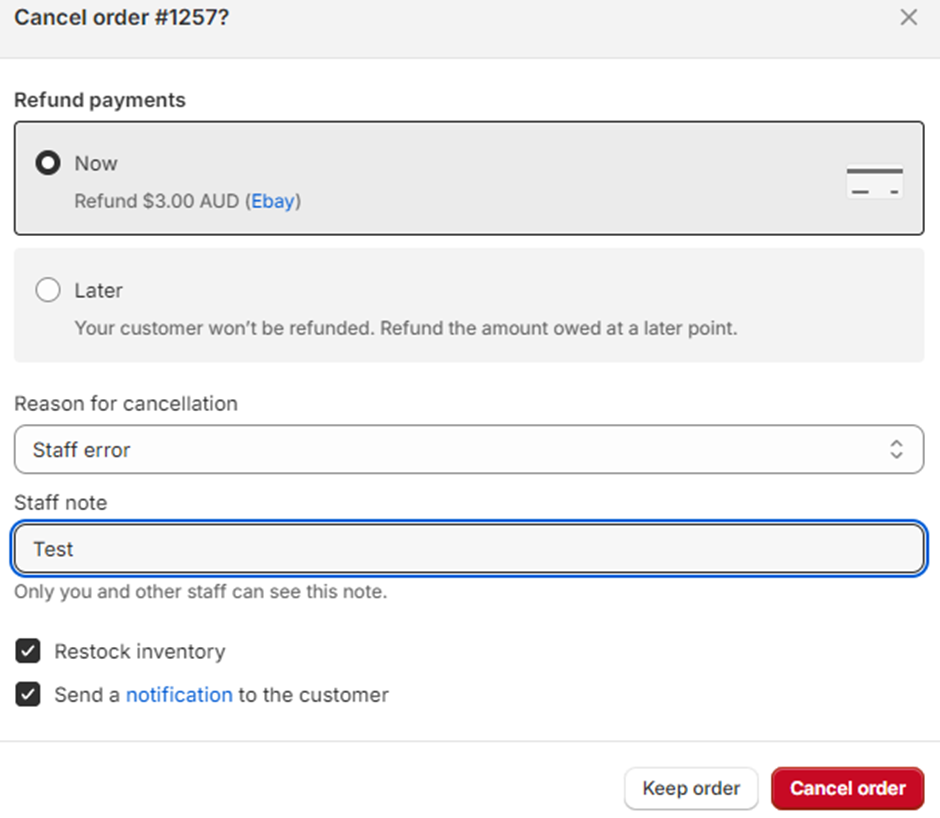Open the Ebay link
This screenshot has width=940, height=818.
273,201
